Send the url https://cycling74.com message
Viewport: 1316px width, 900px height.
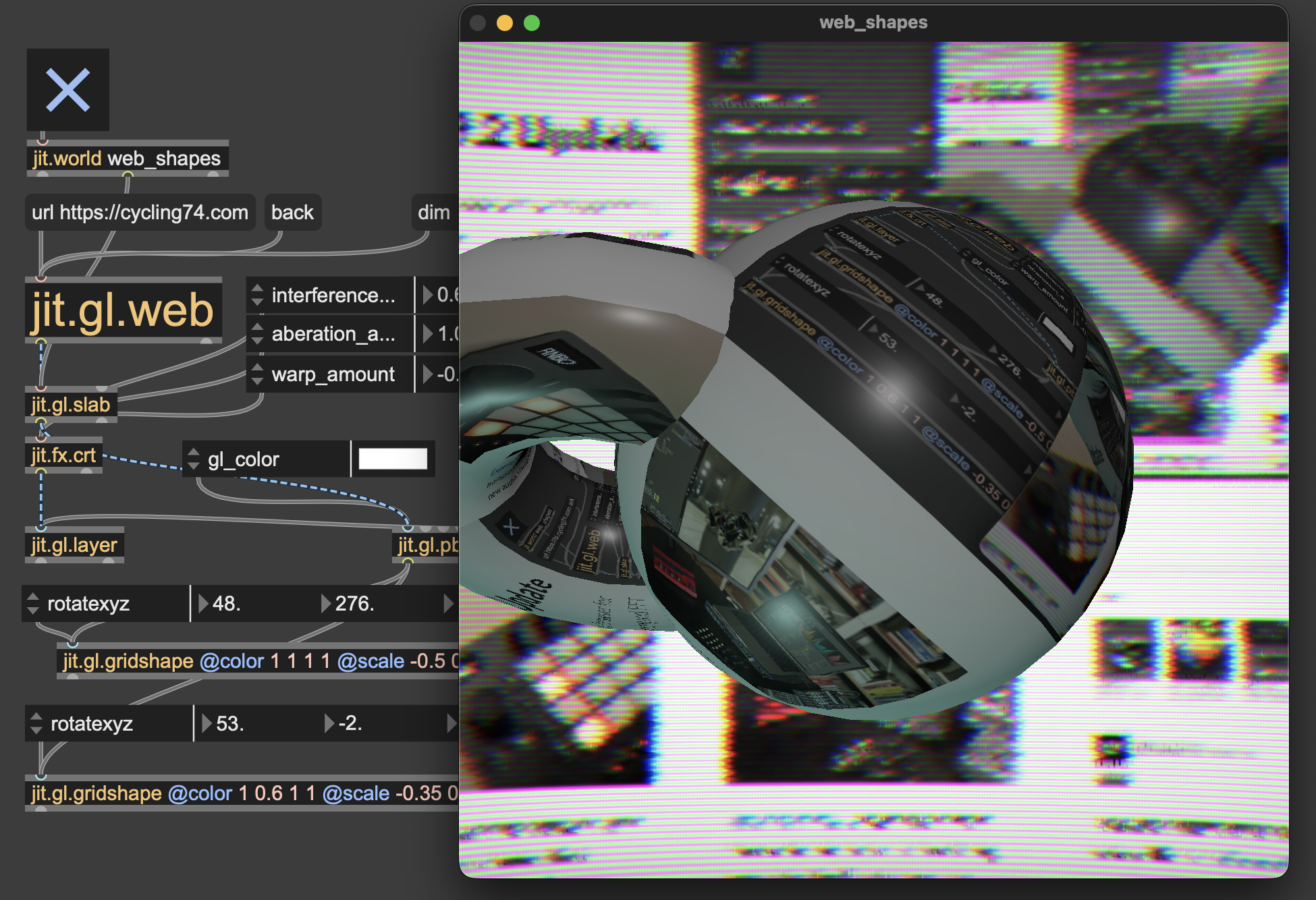[x=140, y=213]
